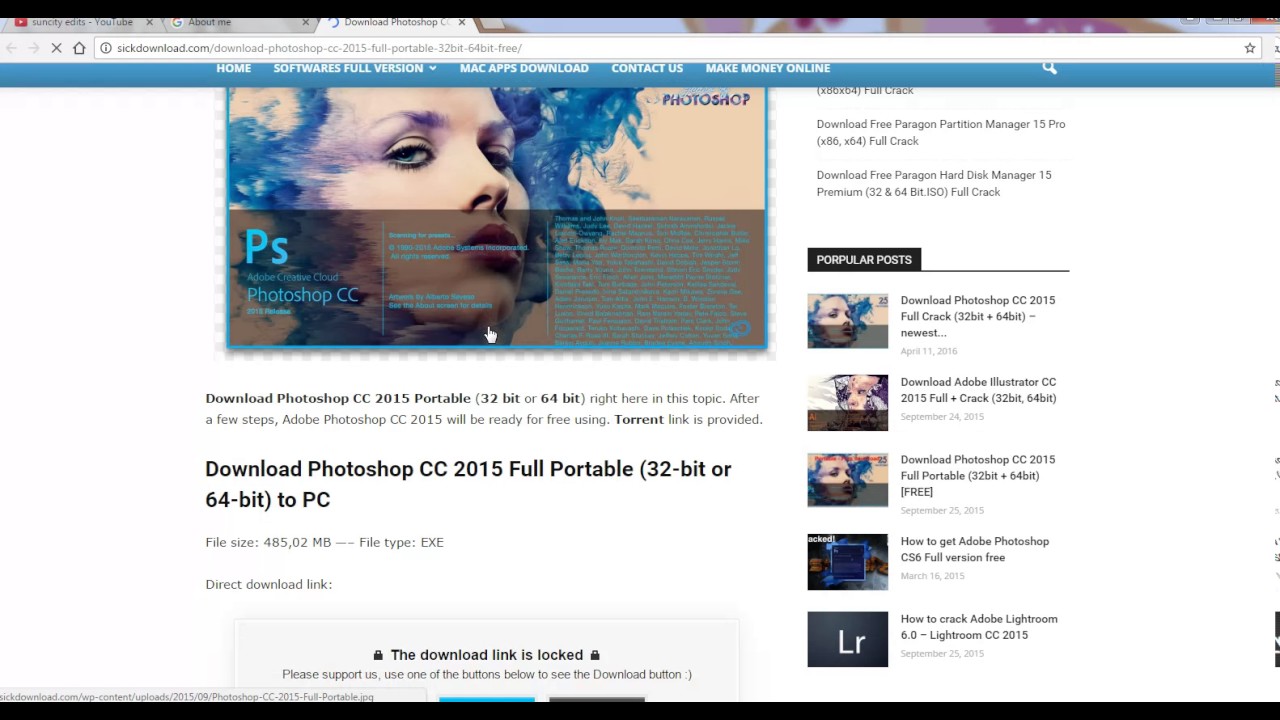Click the 'Download Photoshop CC 2015 Full Portable' heading
1280x720 pixels.
coord(468,484)
